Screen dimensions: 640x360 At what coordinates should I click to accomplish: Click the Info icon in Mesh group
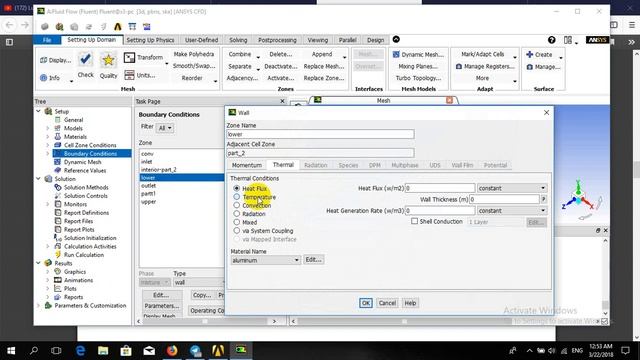(x=44, y=78)
